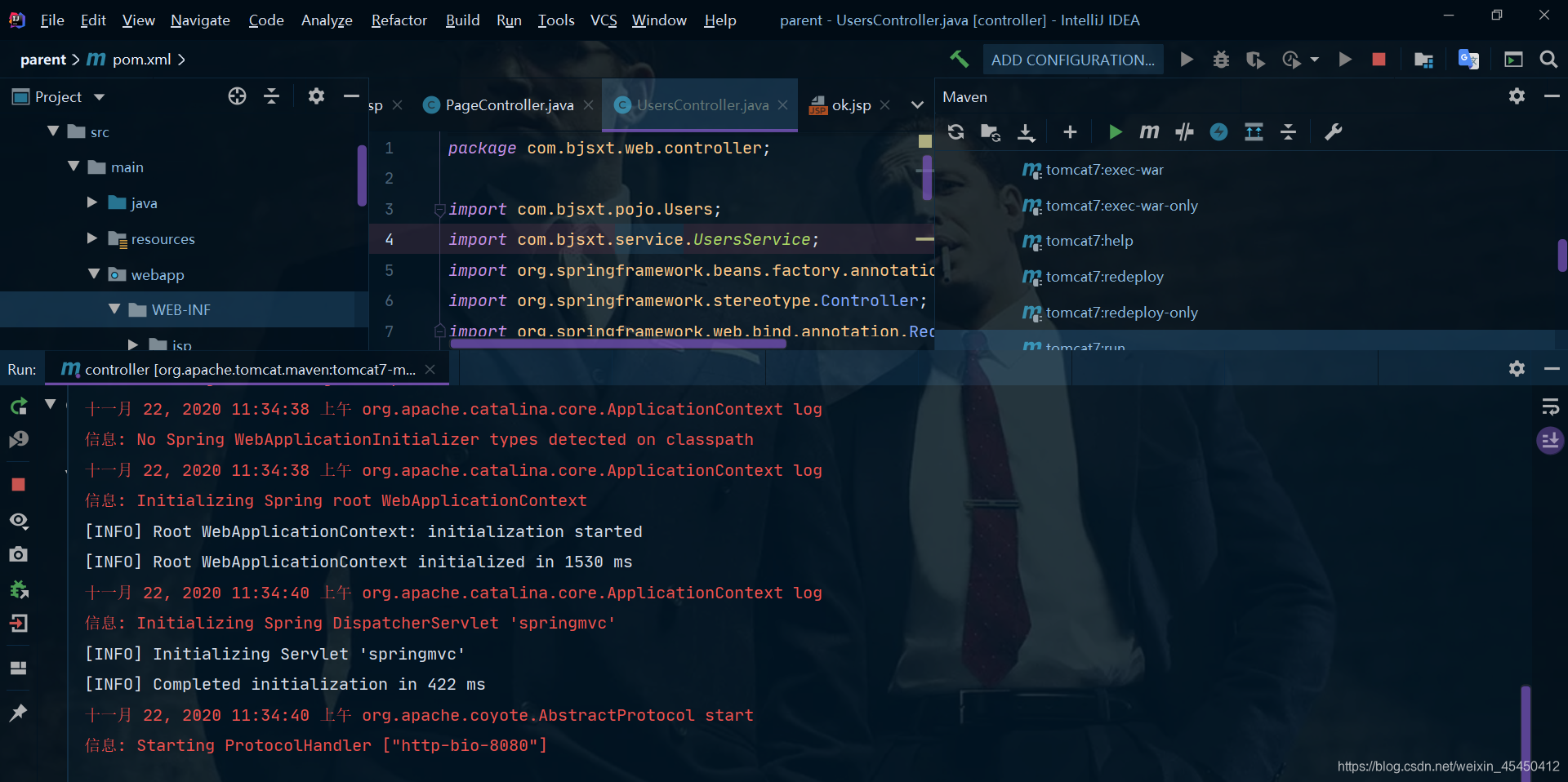Click the Debug bug icon in main toolbar
The height and width of the screenshot is (782, 1568).
point(1221,59)
